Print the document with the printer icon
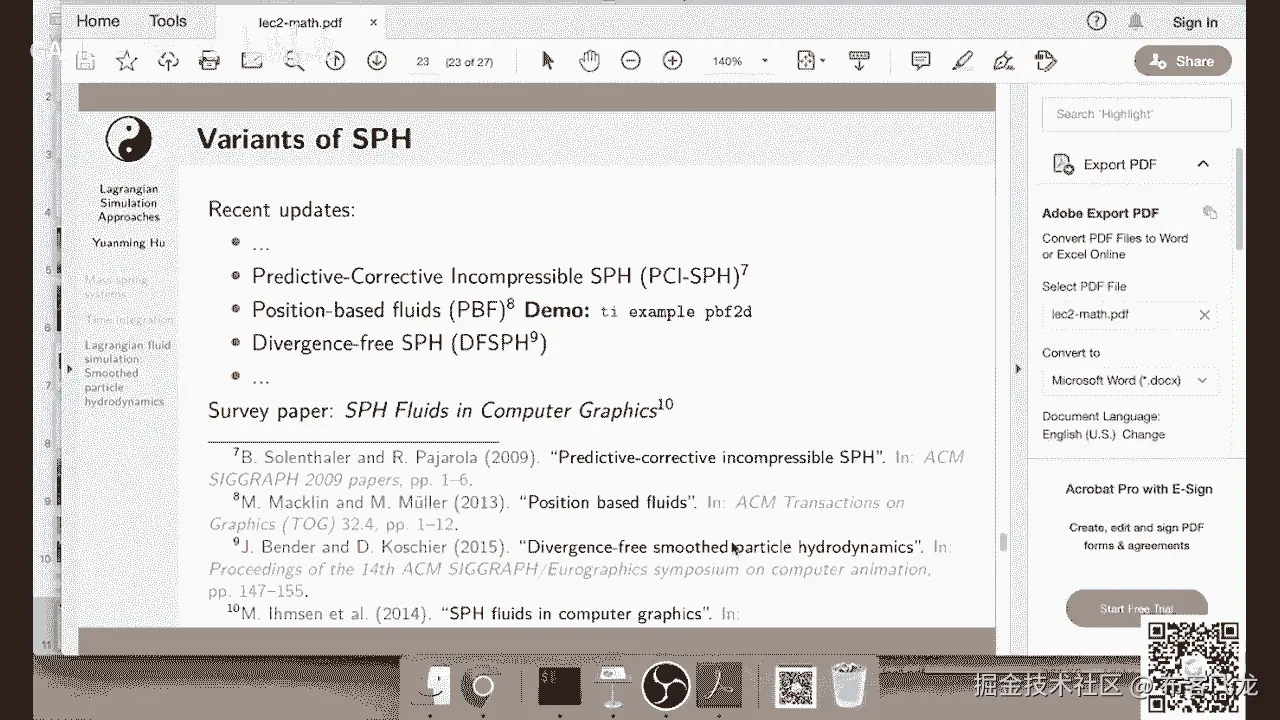This screenshot has width=1280, height=720. (x=209, y=61)
